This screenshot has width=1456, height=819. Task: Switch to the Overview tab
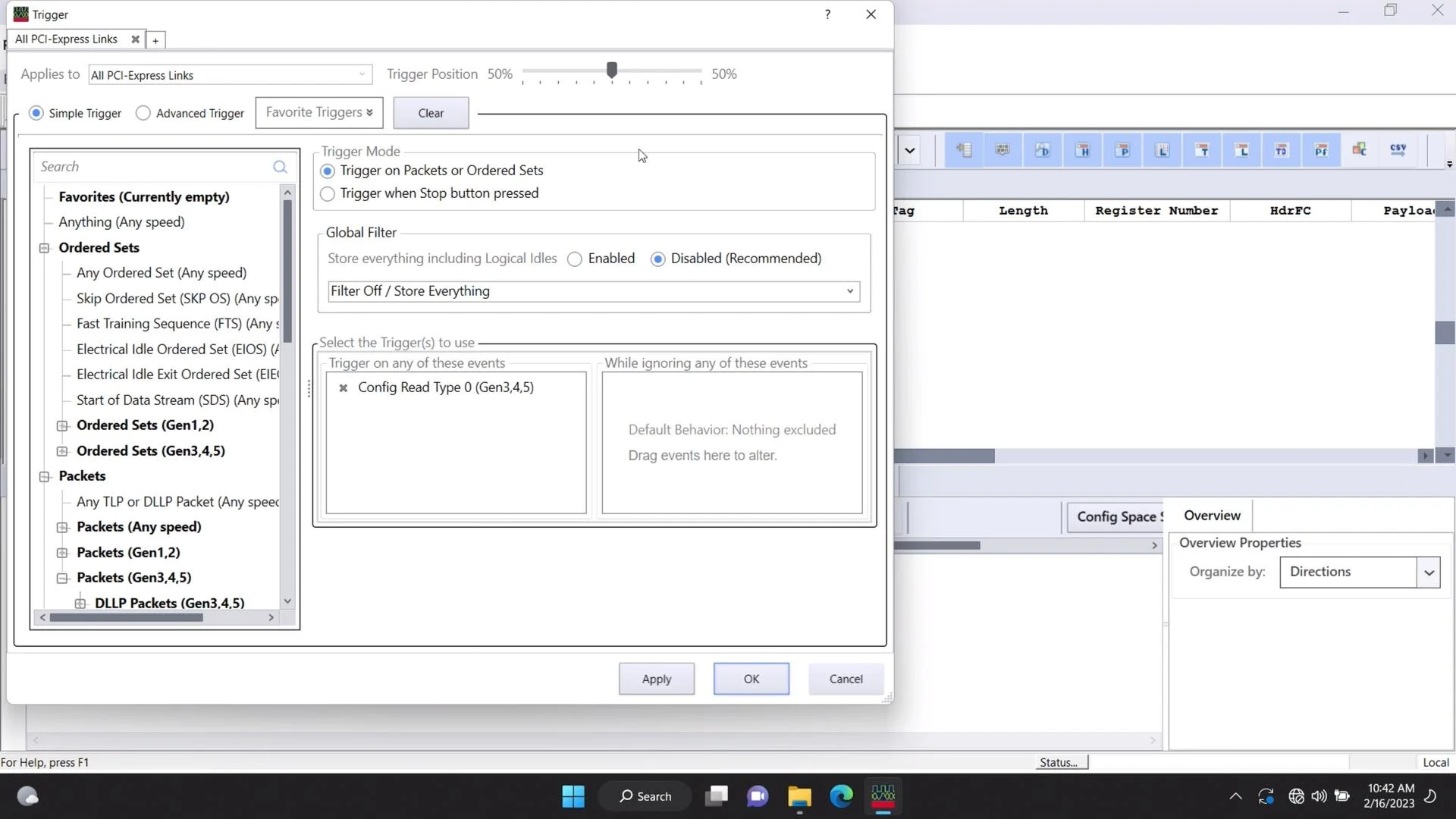coord(1212,516)
